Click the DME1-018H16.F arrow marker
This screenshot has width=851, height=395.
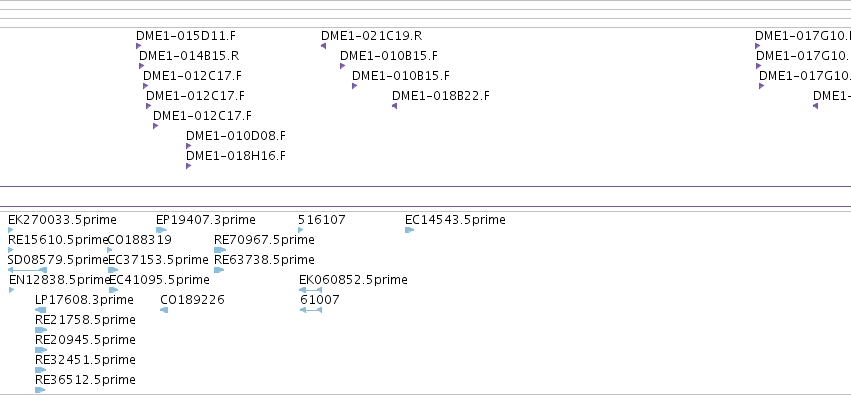[x=188, y=166]
